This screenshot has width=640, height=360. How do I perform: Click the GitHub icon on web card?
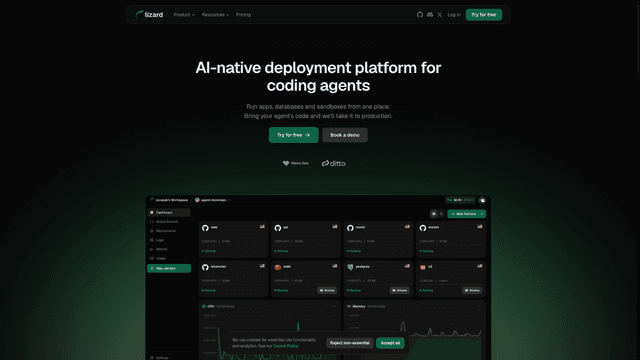click(x=205, y=228)
